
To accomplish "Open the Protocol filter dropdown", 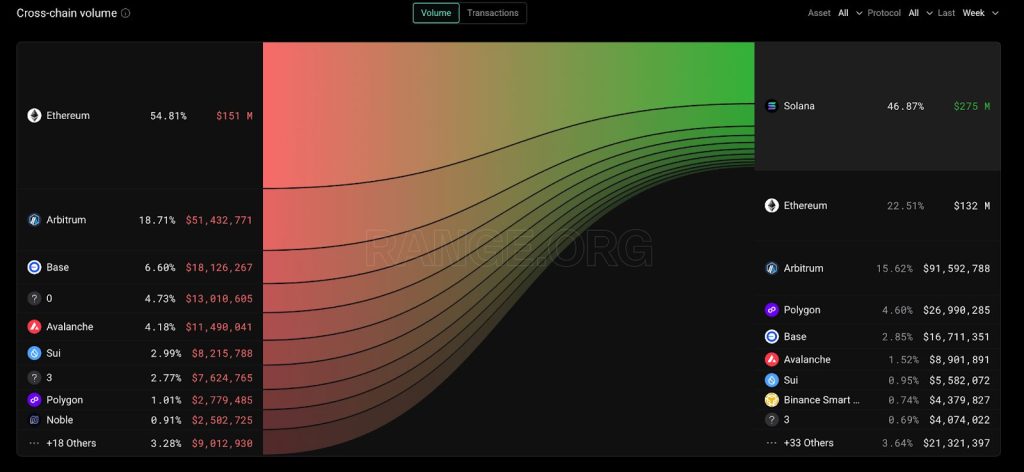I will click(920, 13).
